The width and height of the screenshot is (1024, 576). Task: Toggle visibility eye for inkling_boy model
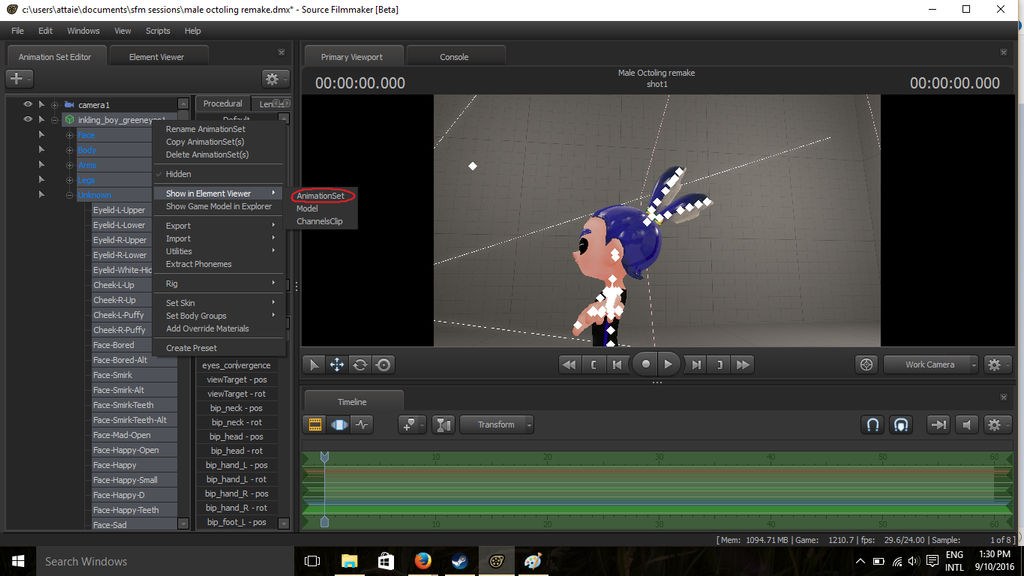click(27, 120)
